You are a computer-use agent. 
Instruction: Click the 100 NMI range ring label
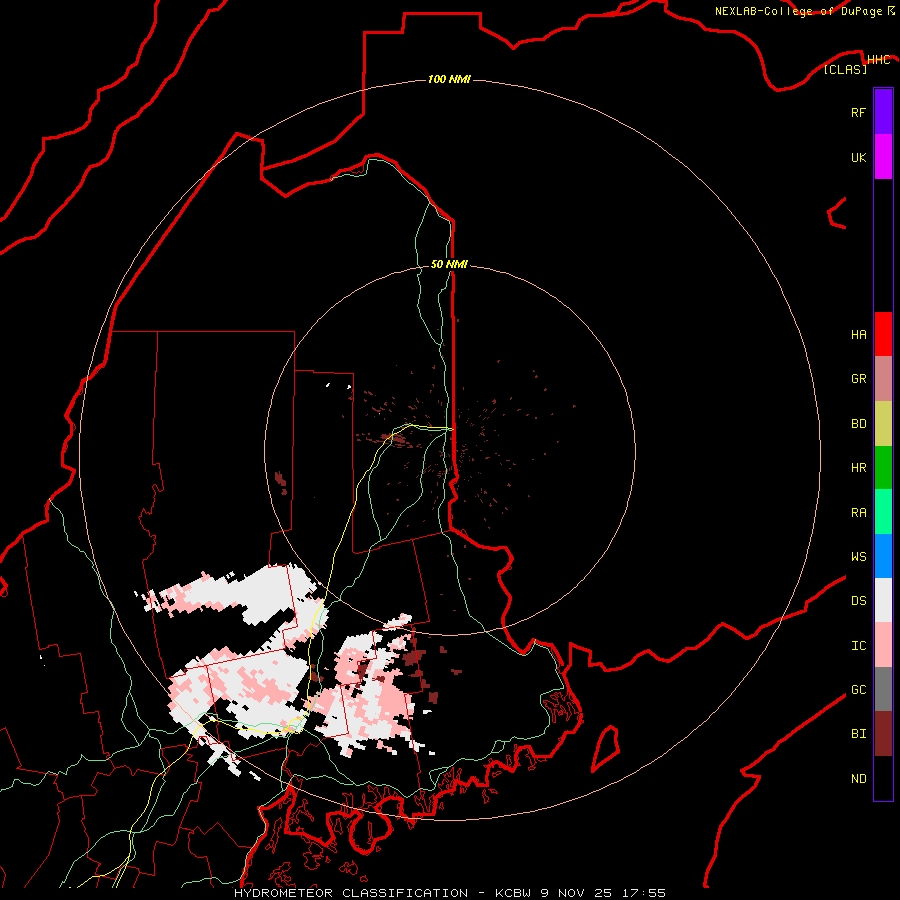pos(449,79)
